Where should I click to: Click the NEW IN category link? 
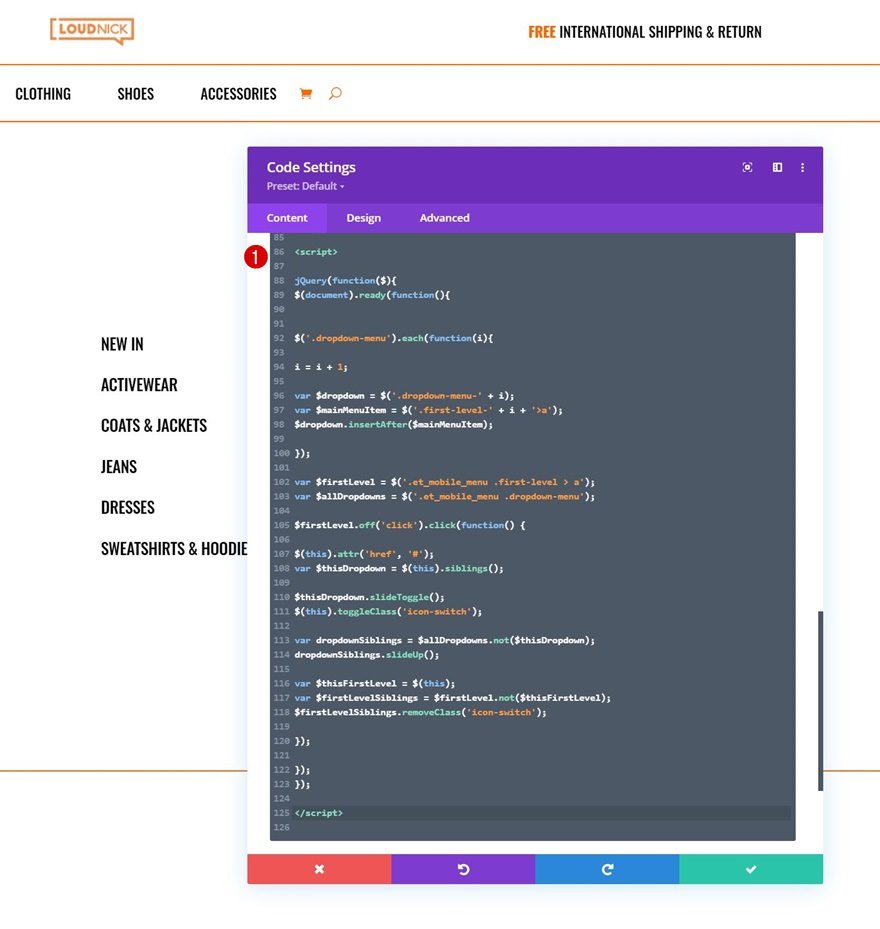coord(121,344)
